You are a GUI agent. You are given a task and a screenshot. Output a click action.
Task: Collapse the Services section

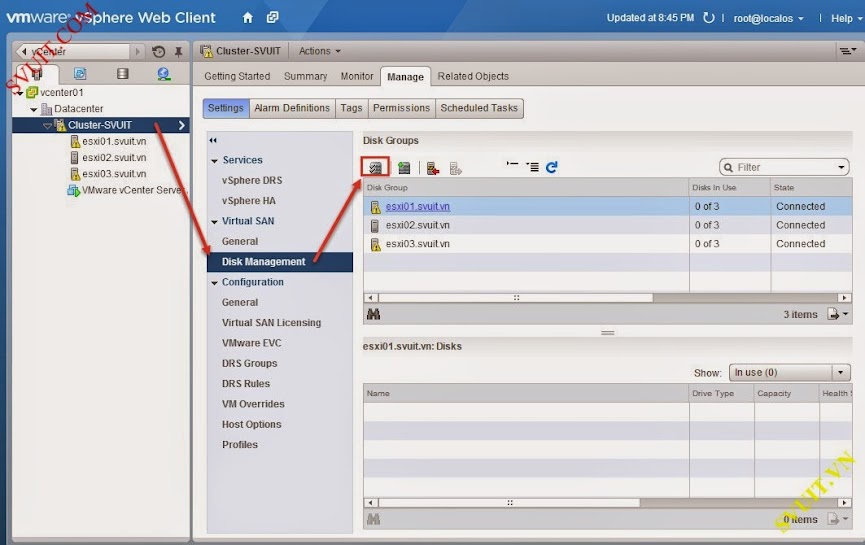(x=214, y=161)
